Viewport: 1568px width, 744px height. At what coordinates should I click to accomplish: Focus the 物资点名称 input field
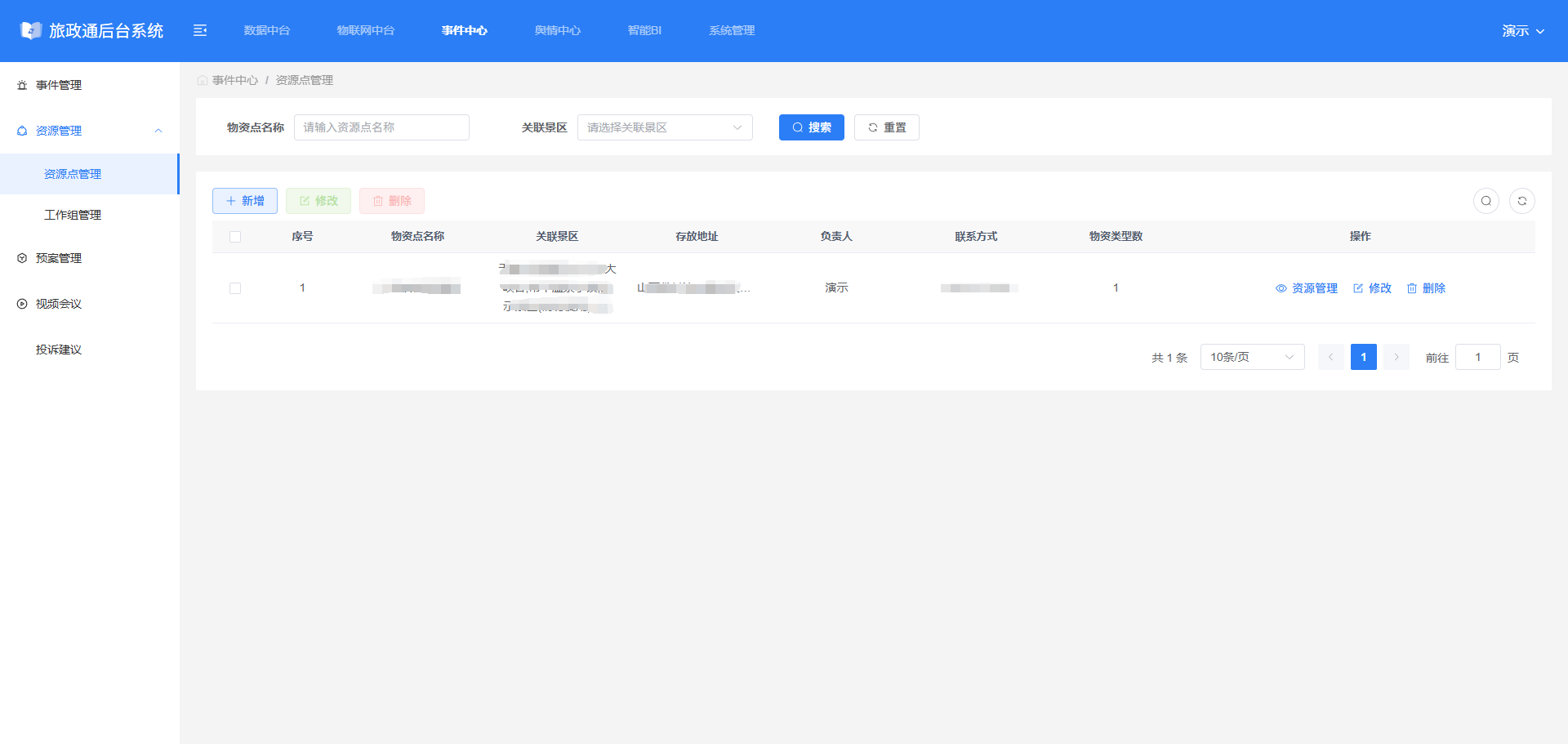pos(381,127)
